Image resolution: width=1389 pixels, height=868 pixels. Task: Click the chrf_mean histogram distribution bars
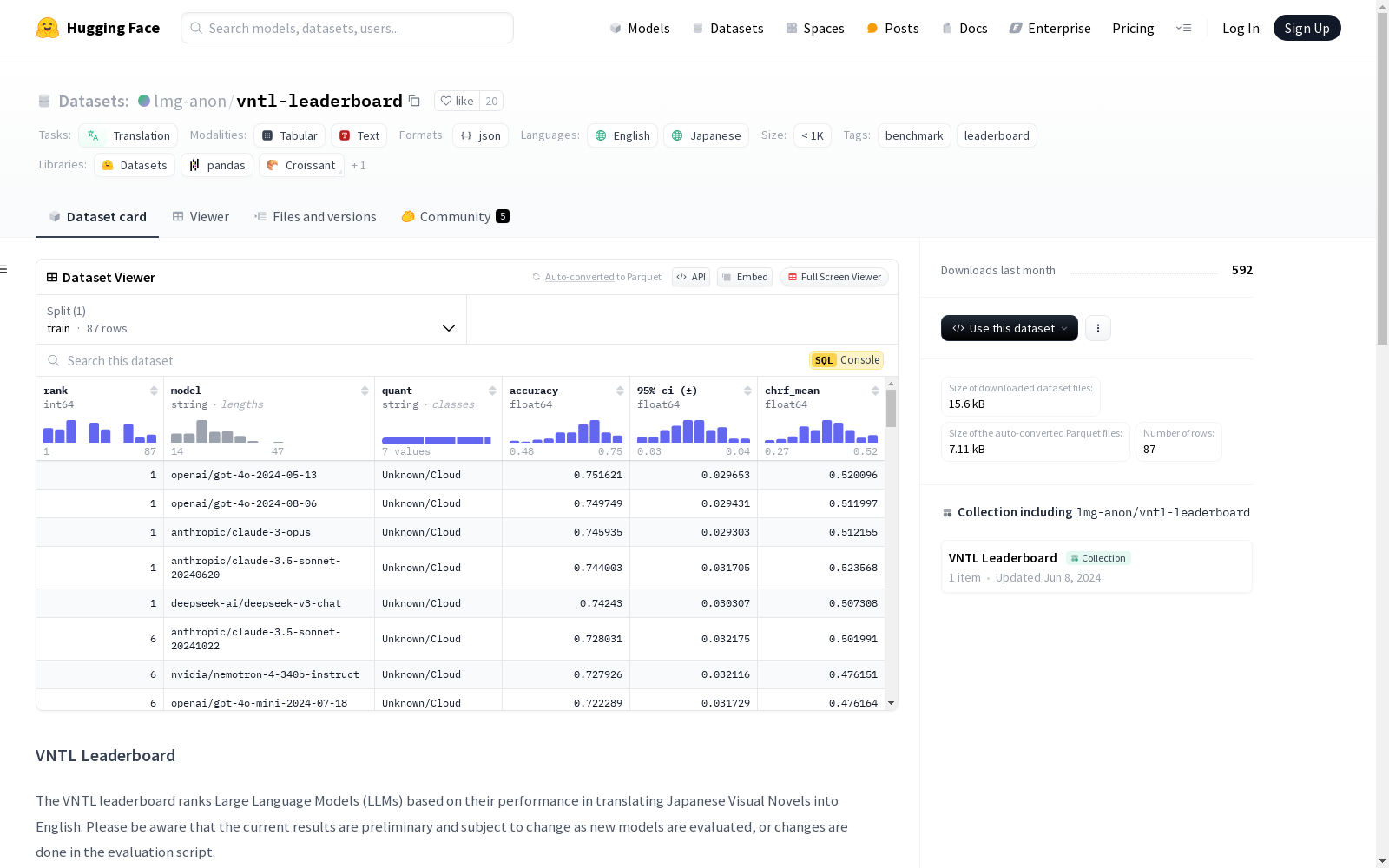821,431
